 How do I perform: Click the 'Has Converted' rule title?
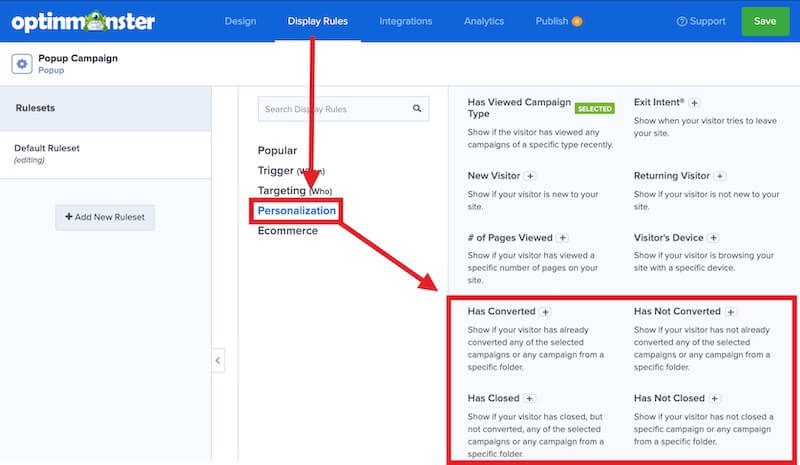pos(501,311)
